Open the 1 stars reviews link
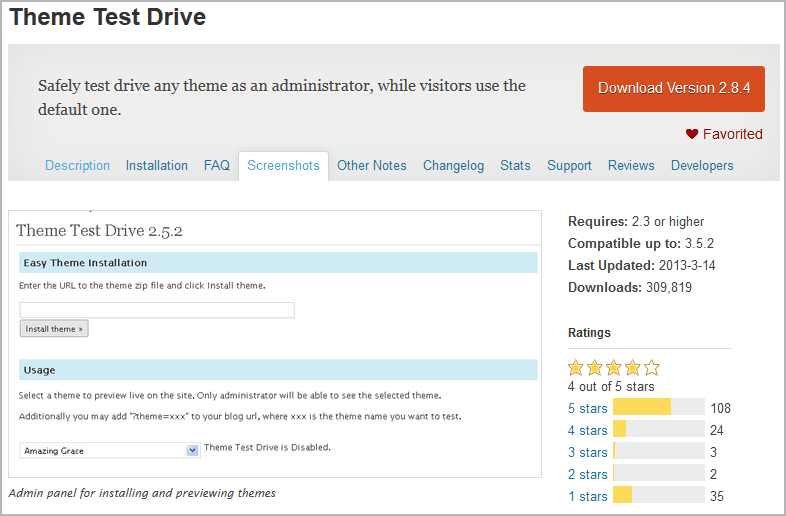Viewport: 786px width, 516px height. coord(587,496)
